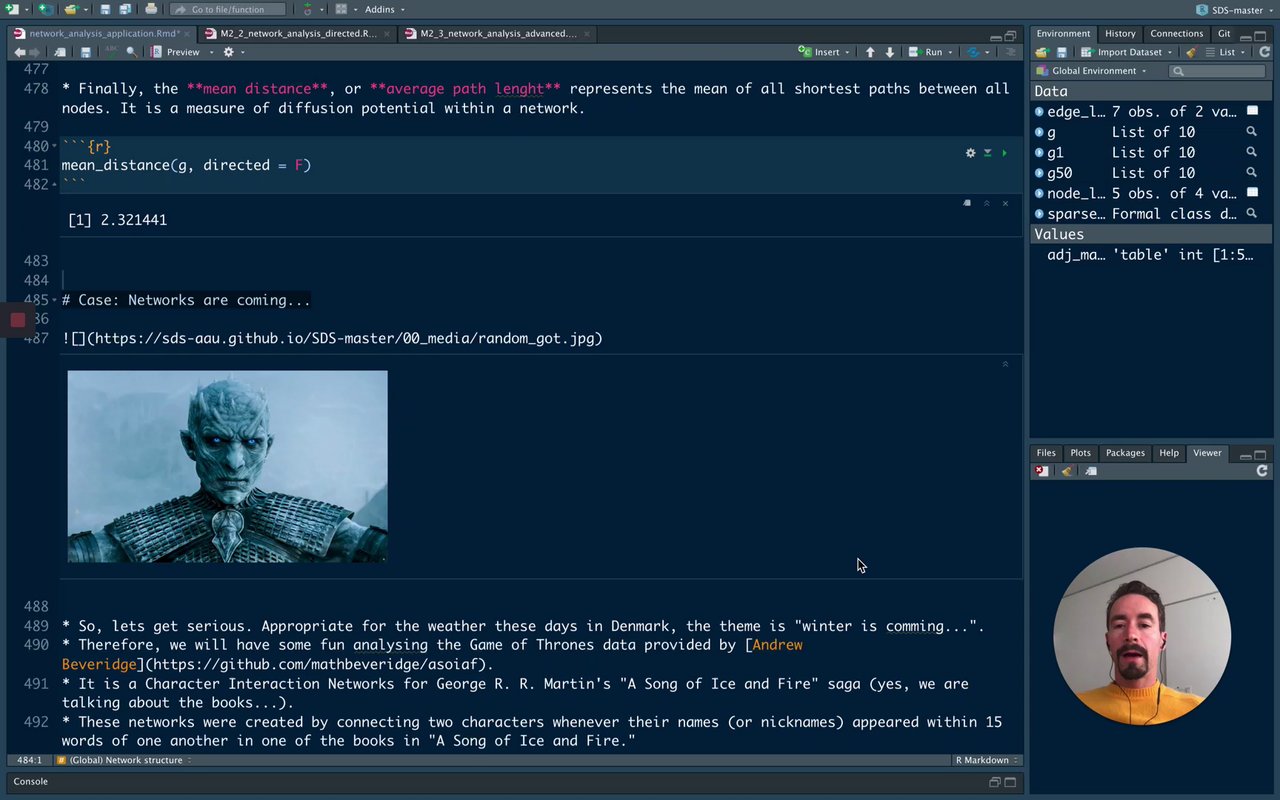Go to the next chunk with down arrow
This screenshot has width=1280, height=800.
[x=890, y=52]
